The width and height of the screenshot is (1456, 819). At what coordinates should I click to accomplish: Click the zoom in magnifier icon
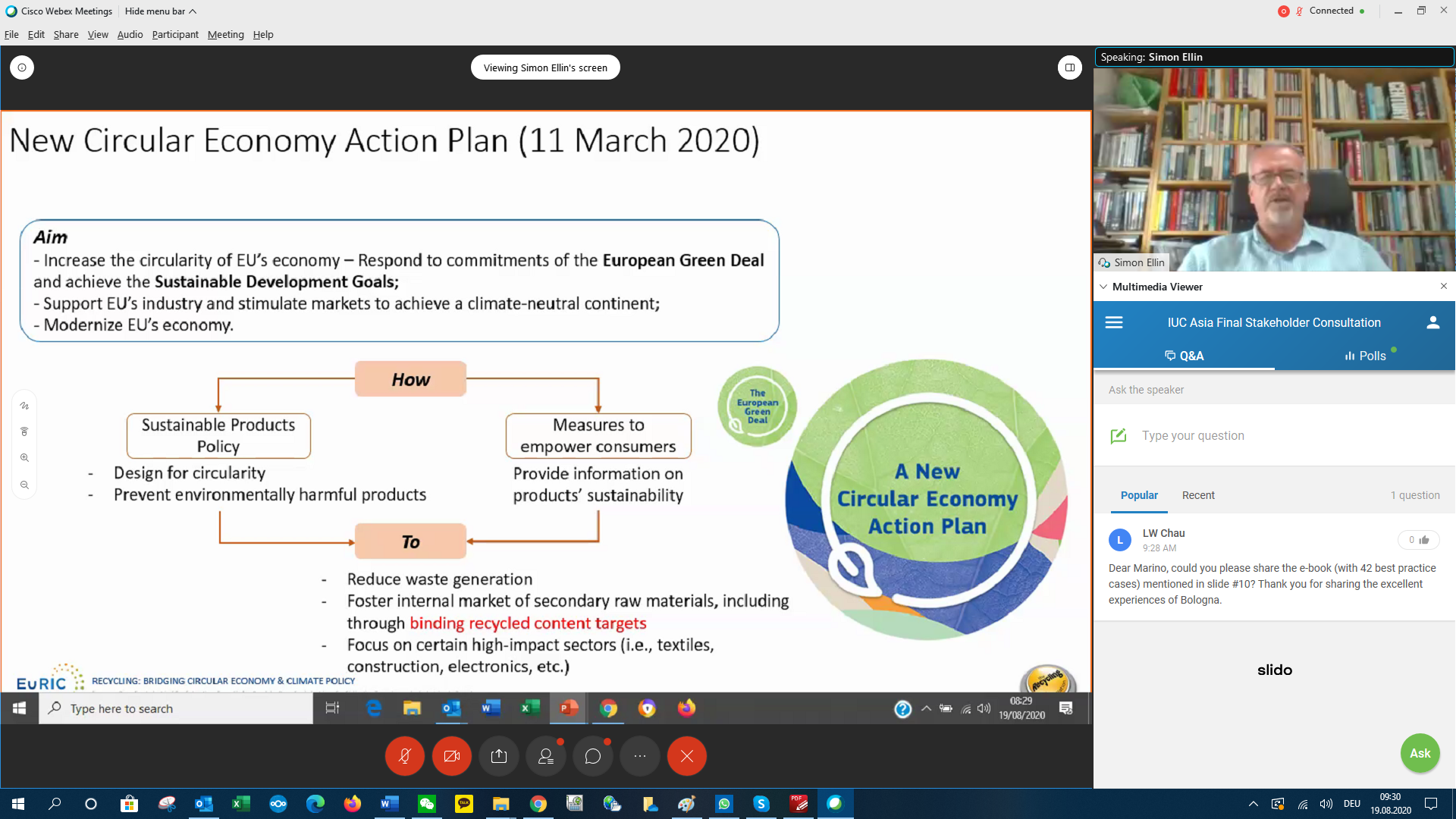(x=24, y=458)
